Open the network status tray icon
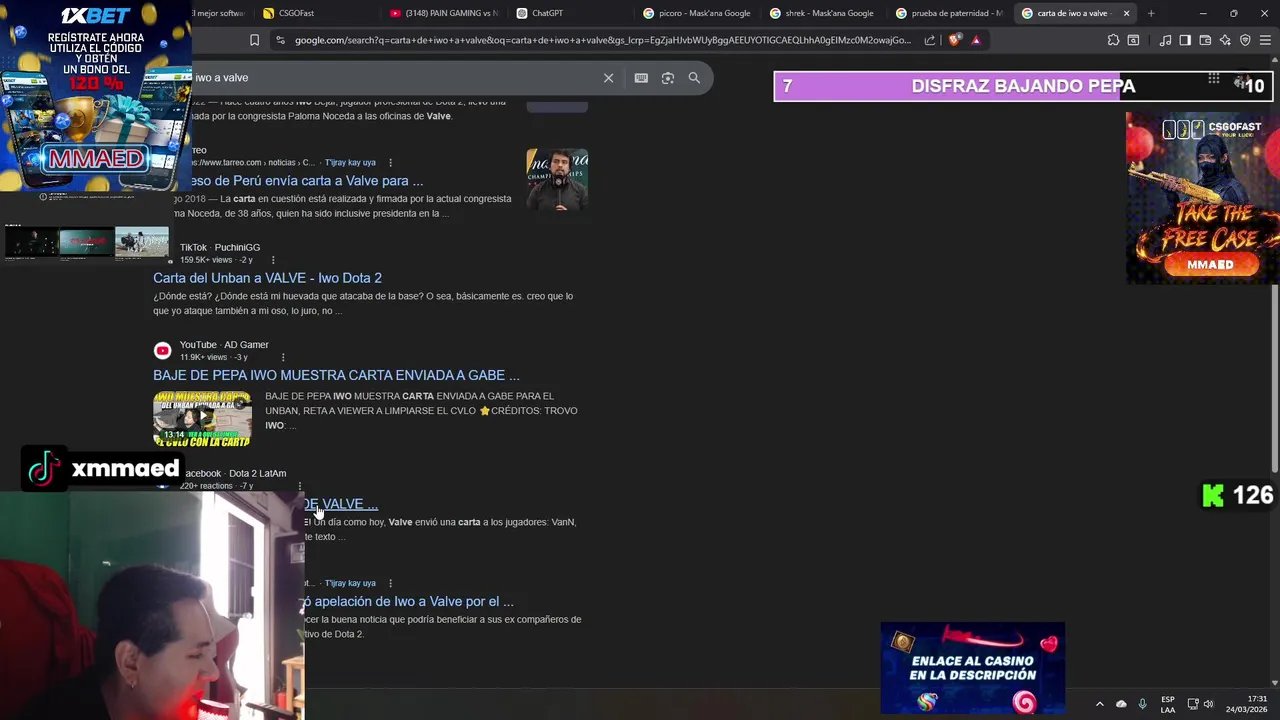 [1193, 704]
